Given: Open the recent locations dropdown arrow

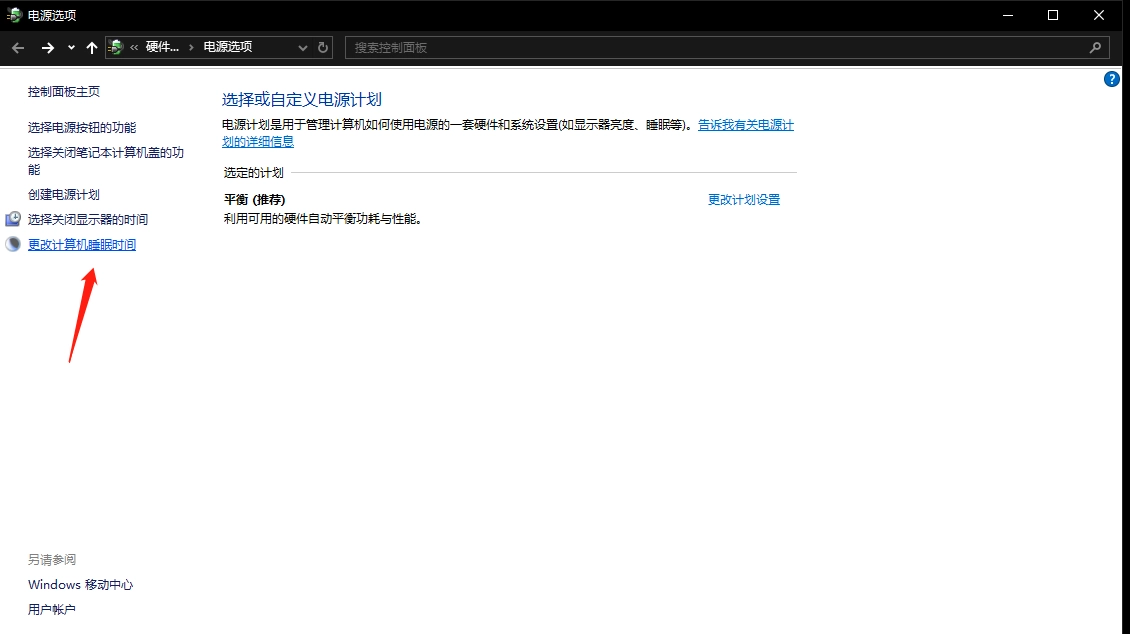Looking at the screenshot, I should pos(71,48).
